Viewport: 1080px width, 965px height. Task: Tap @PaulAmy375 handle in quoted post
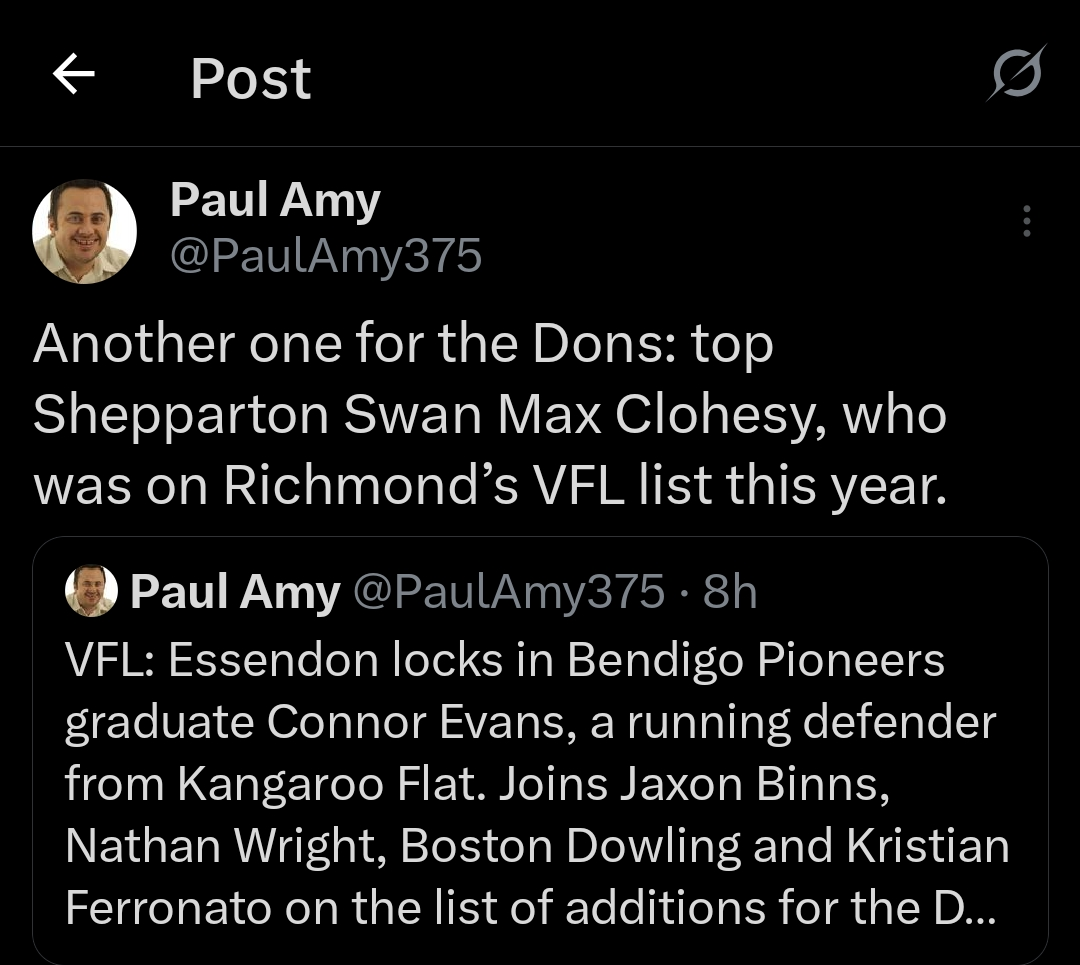pyautogui.click(x=509, y=593)
